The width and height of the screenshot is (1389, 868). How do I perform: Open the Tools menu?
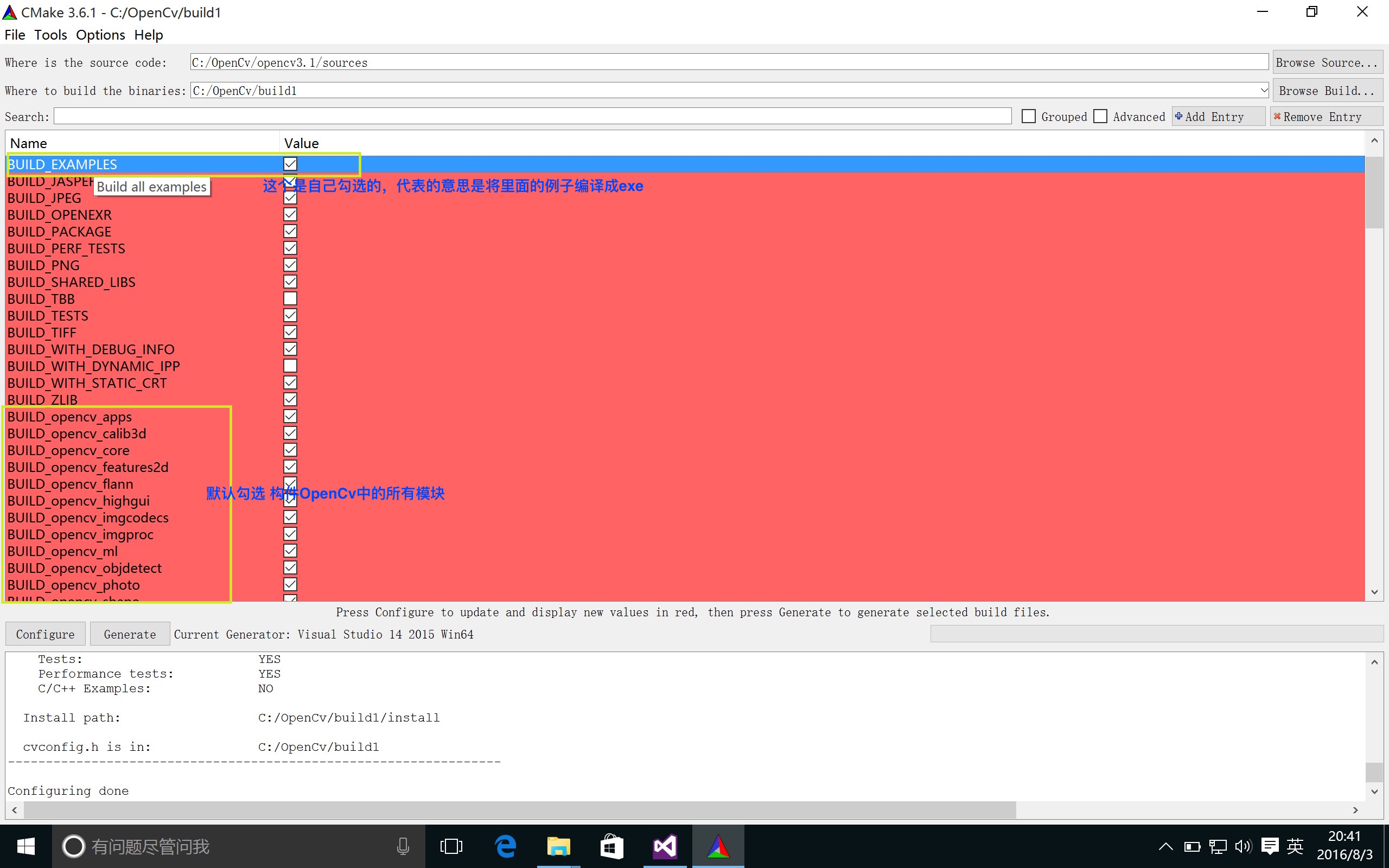(50, 35)
